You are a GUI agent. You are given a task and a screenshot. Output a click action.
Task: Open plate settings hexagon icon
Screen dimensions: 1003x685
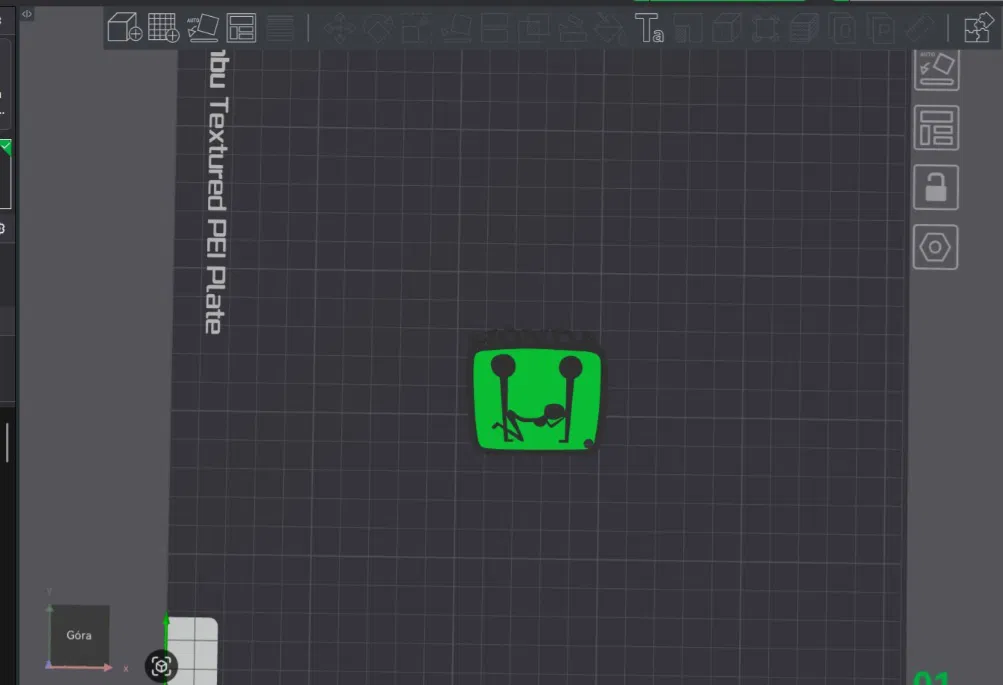click(935, 247)
